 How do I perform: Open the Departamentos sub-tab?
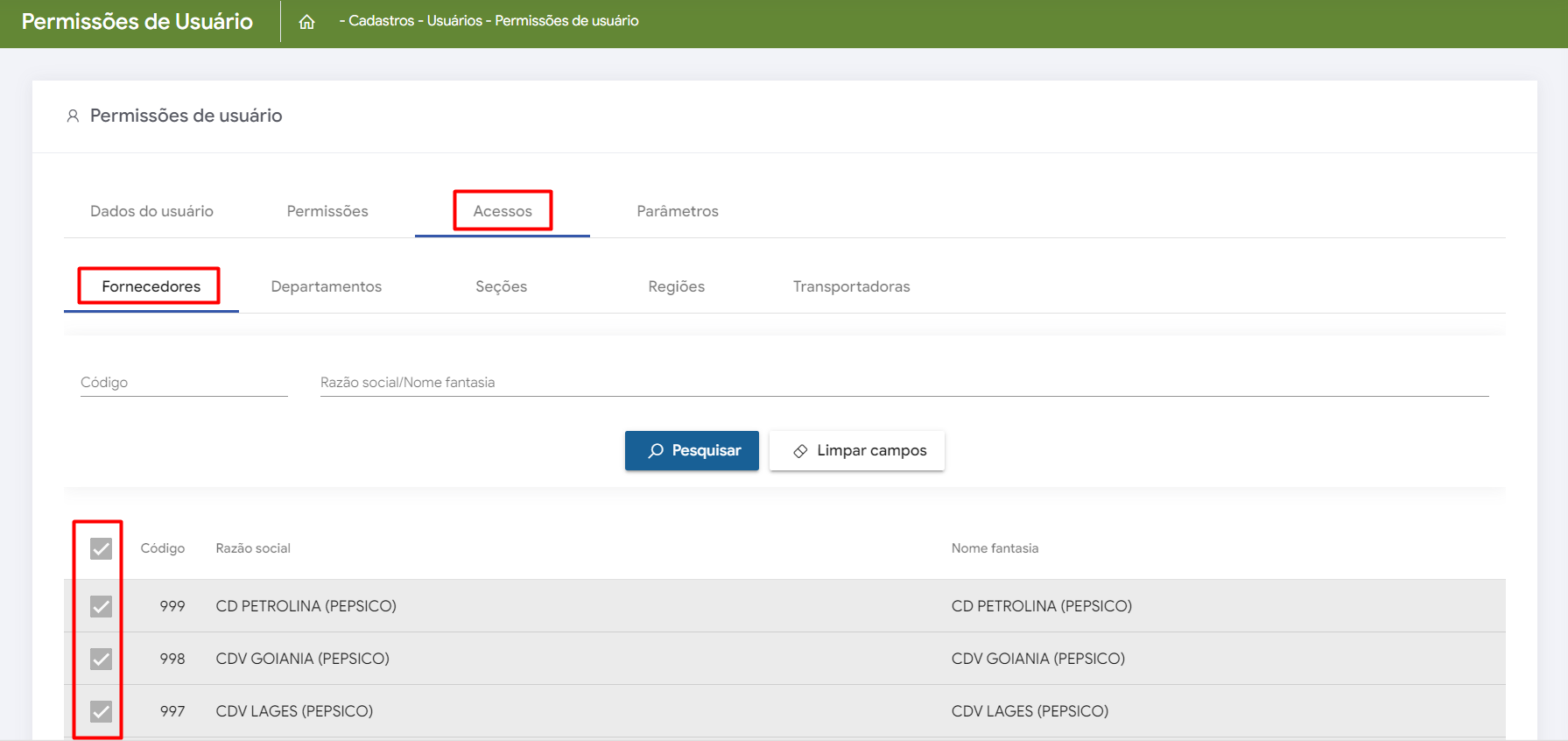pos(327,286)
